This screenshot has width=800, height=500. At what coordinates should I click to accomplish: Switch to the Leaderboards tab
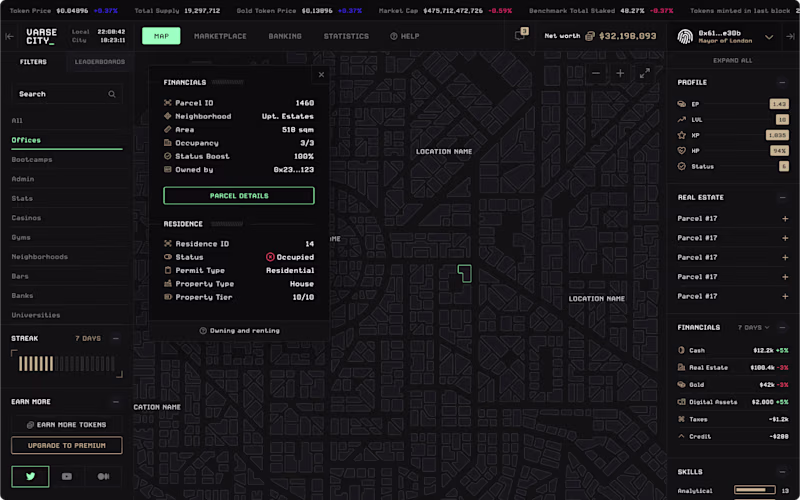coord(100,62)
